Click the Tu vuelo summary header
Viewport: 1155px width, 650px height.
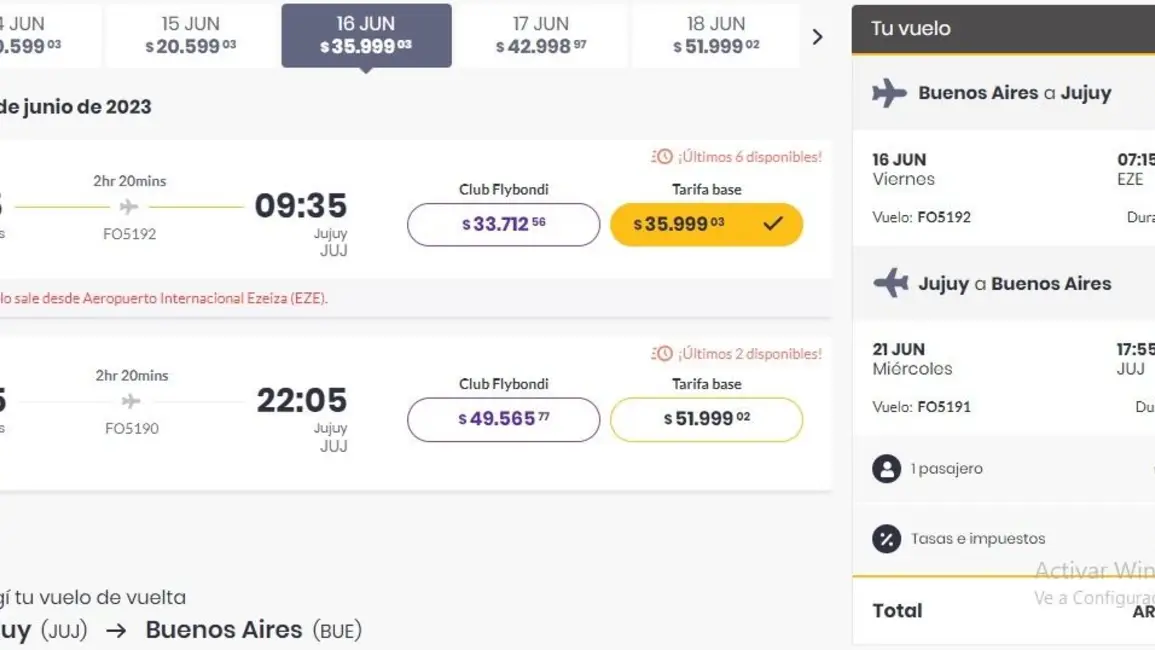(1003, 29)
